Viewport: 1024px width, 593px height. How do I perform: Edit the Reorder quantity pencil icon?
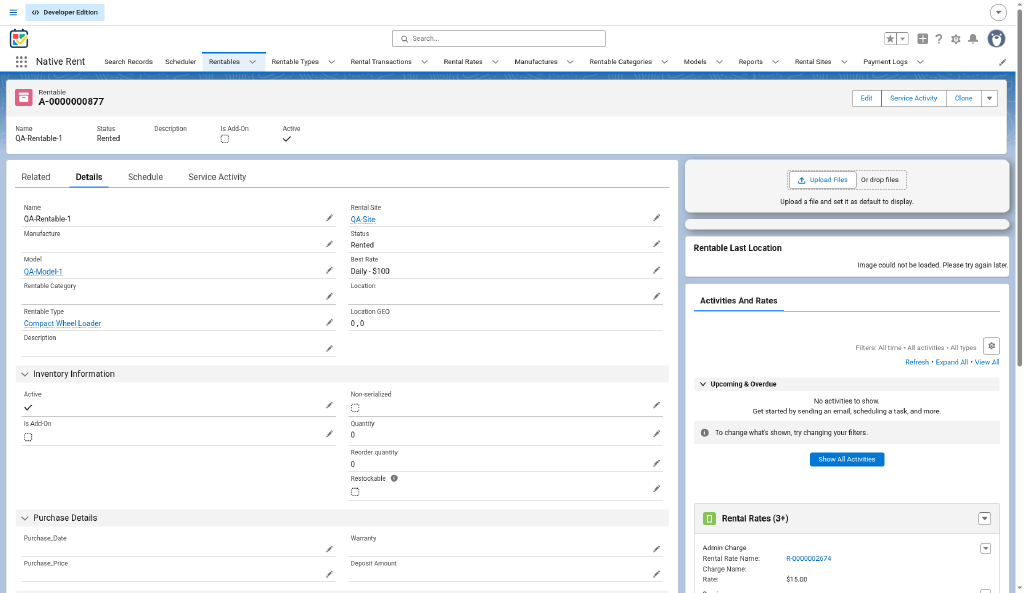656,463
